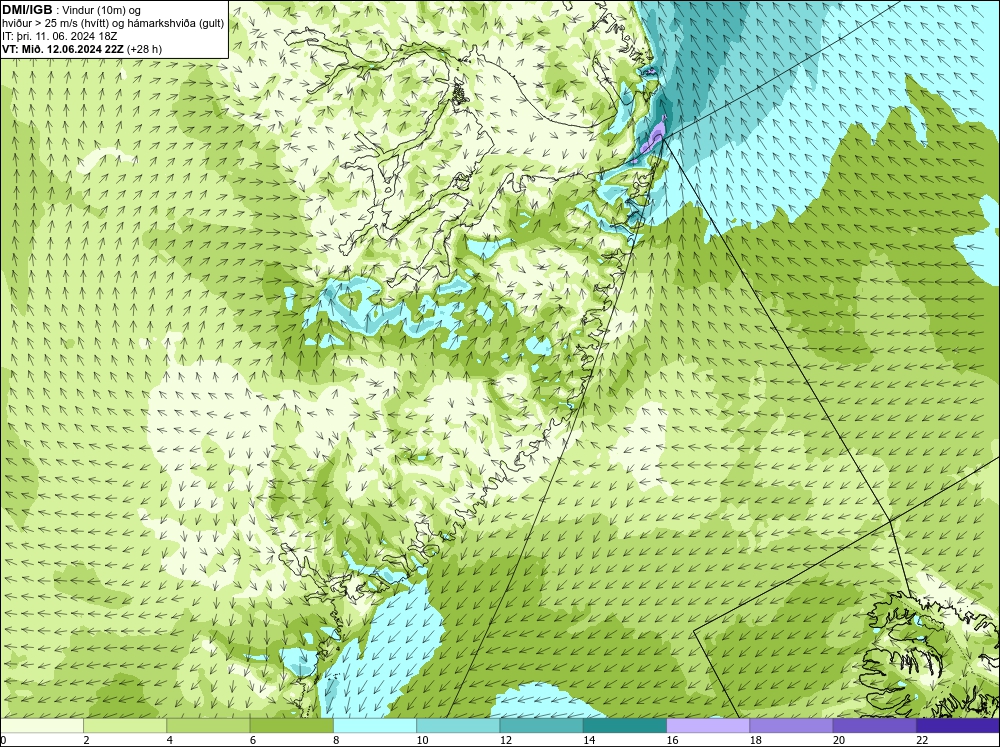Click the "Vindur (10m) og" text
1000x747 pixels.
(x=103, y=10)
